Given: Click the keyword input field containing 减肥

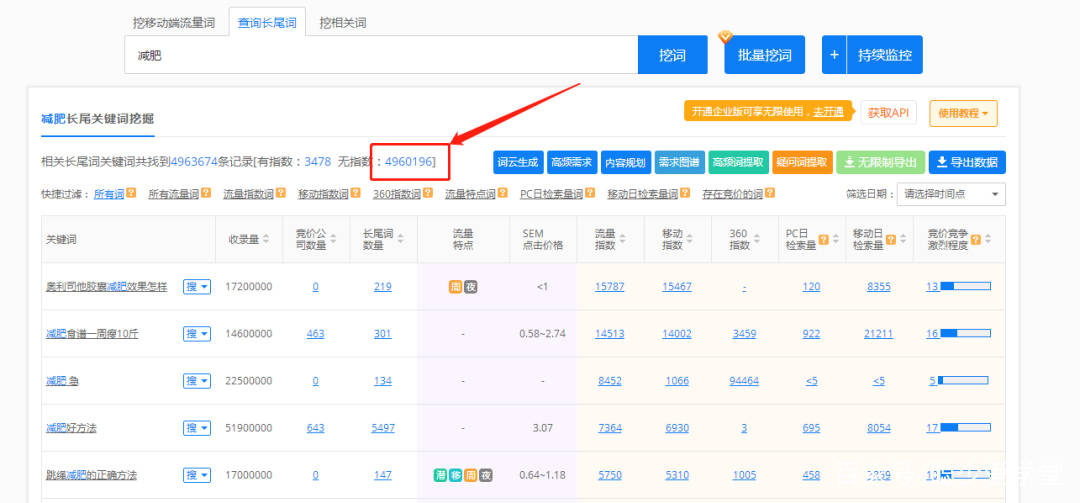Looking at the screenshot, I should point(380,55).
